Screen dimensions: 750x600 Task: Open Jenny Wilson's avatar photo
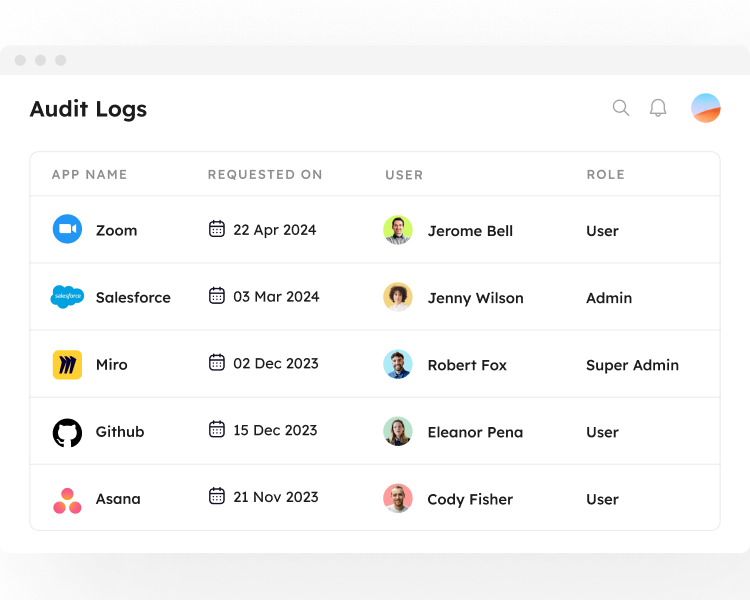398,297
